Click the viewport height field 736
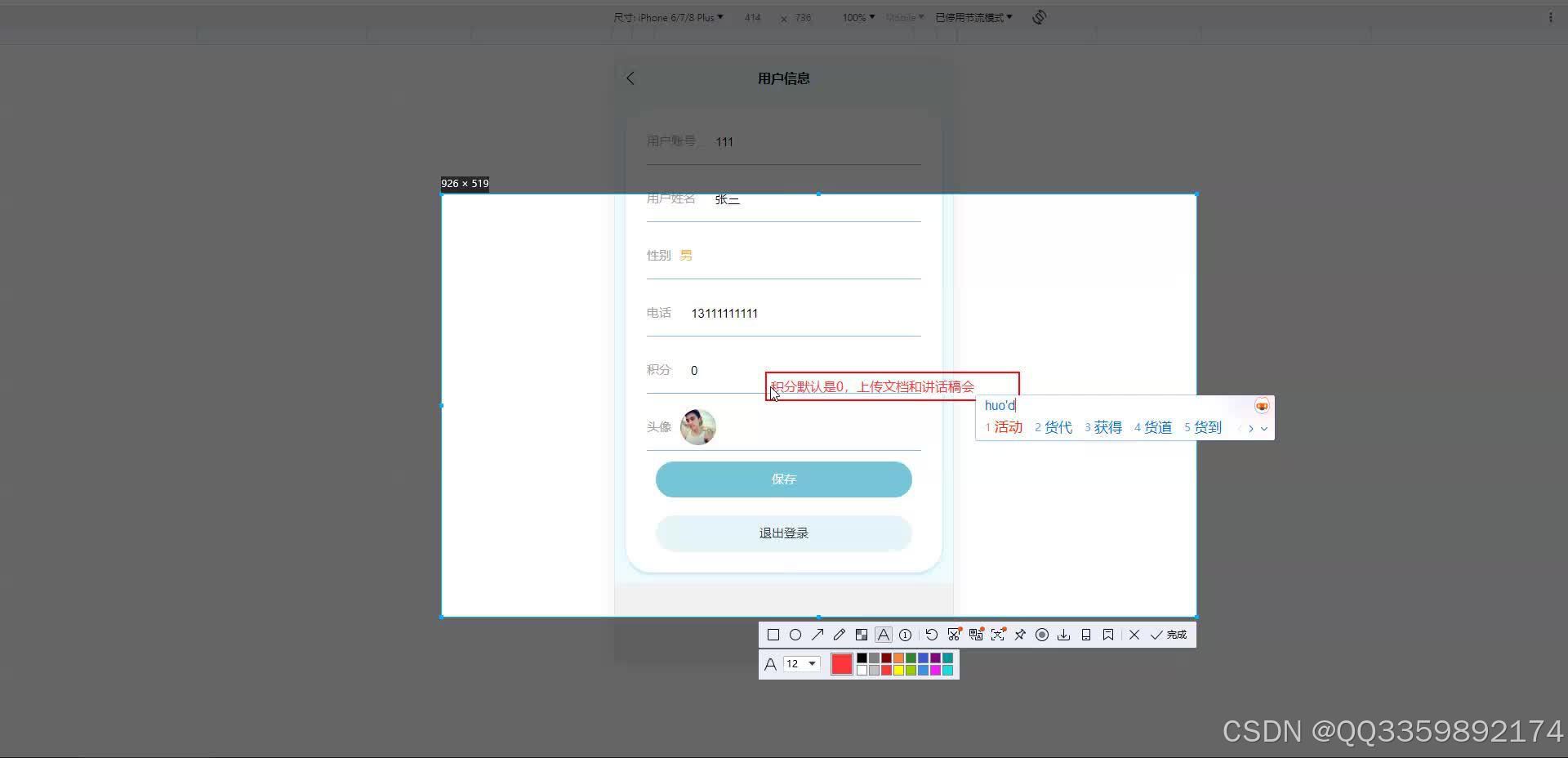 [803, 17]
